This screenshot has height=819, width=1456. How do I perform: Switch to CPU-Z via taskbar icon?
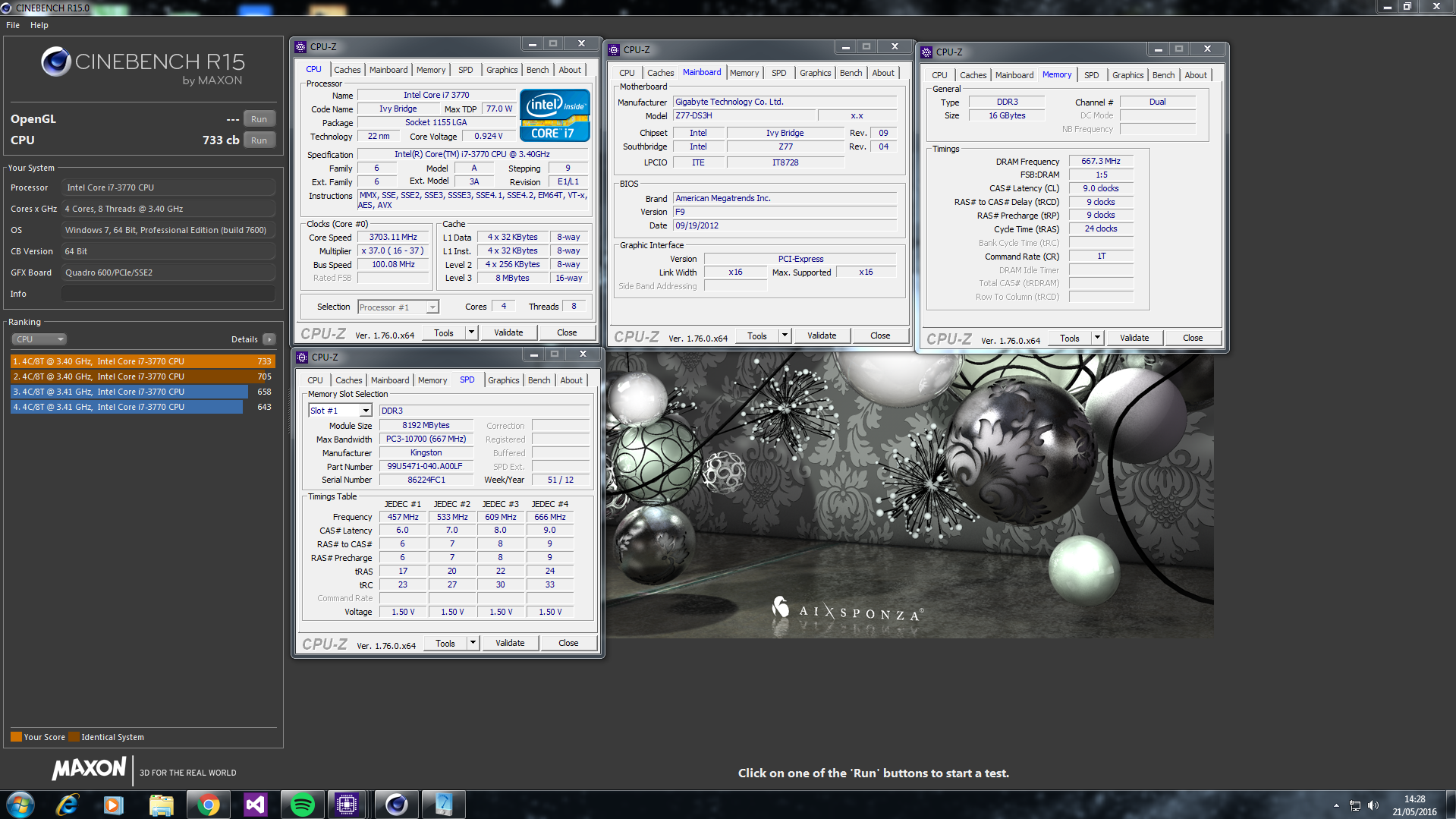click(x=347, y=805)
